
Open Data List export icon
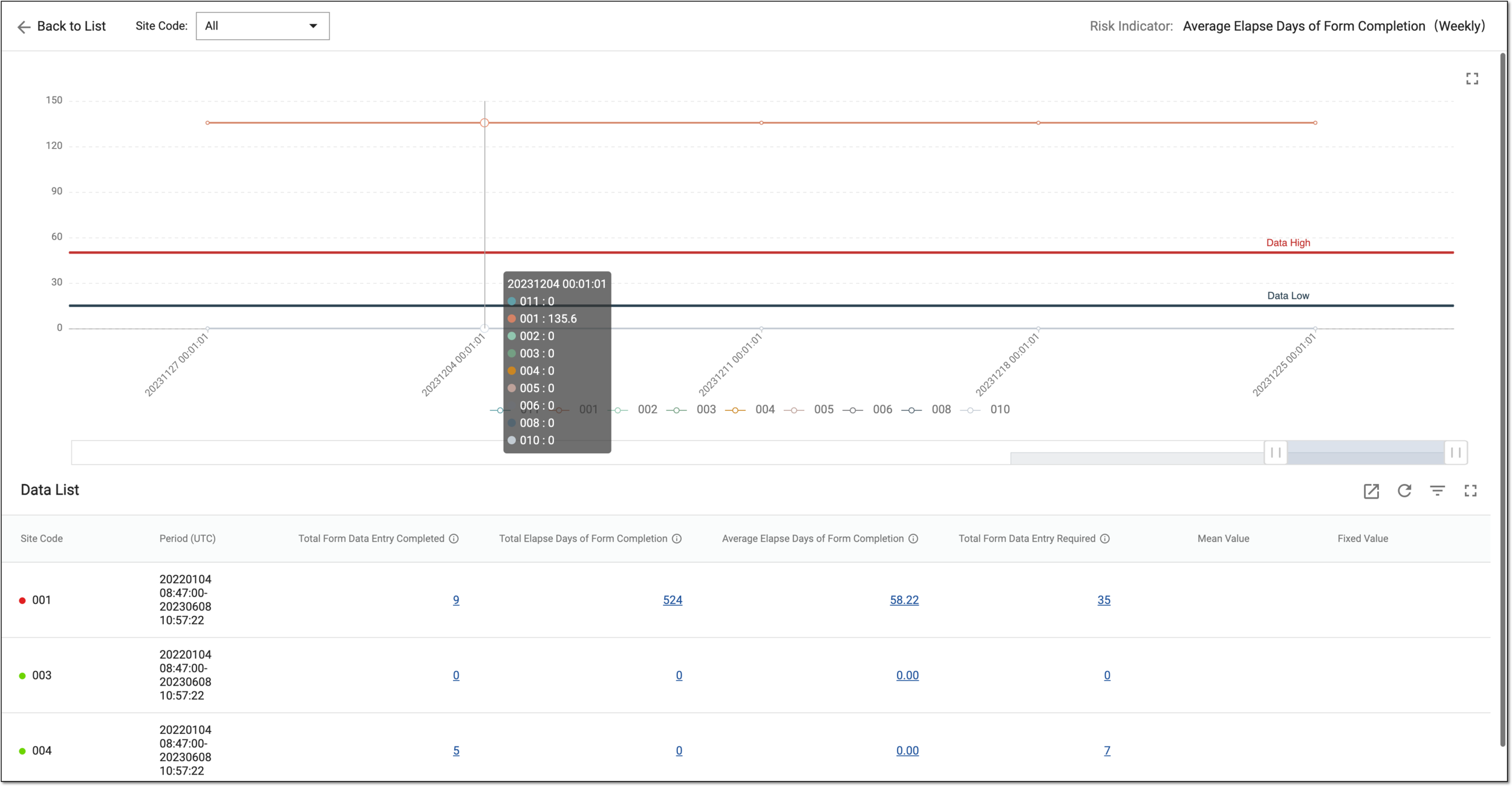click(x=1371, y=491)
